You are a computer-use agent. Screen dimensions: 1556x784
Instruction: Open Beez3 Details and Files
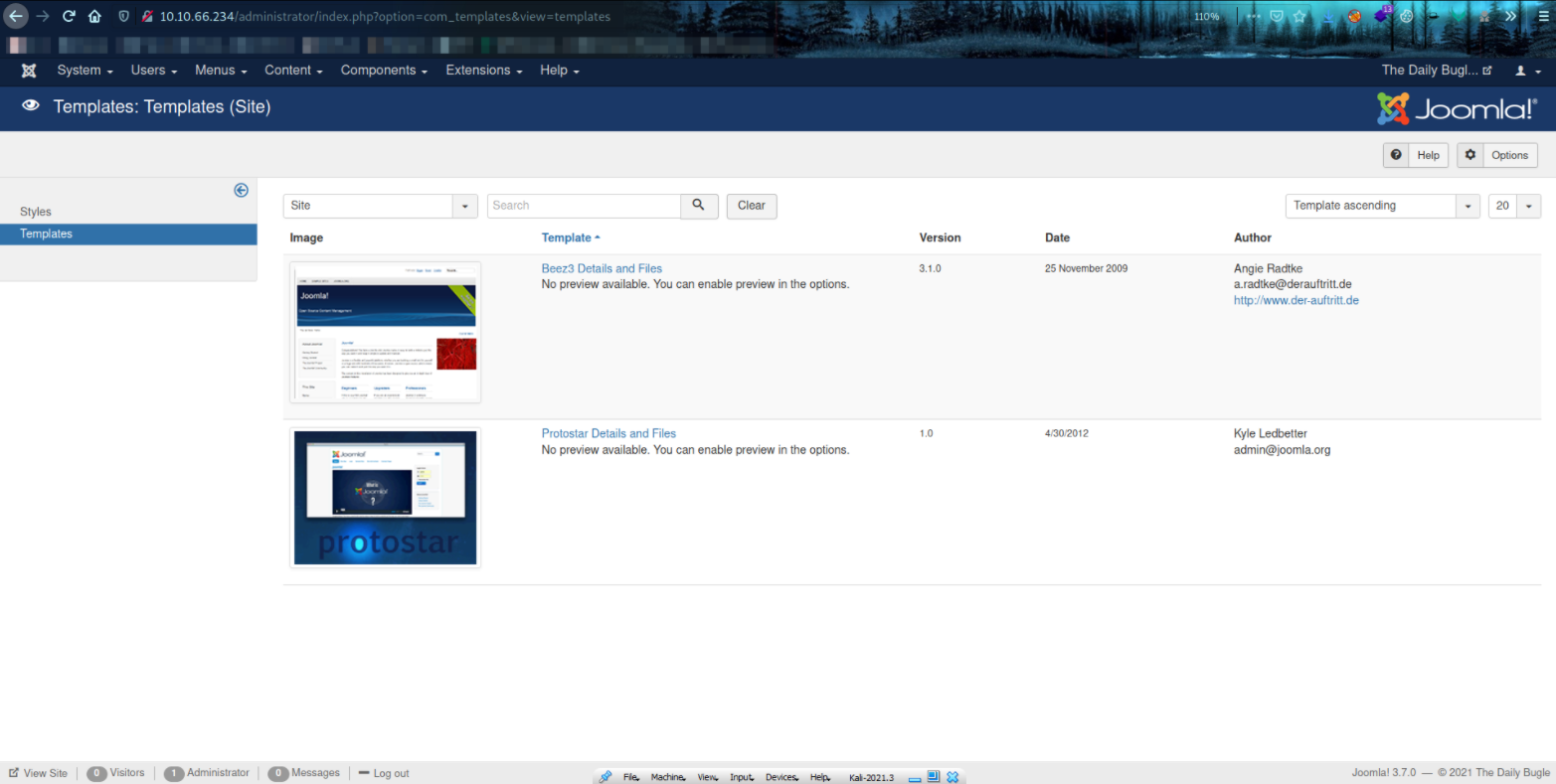(x=602, y=268)
